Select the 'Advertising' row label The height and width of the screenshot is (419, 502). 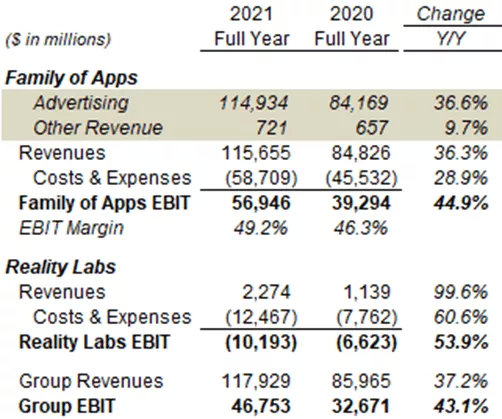(x=81, y=102)
